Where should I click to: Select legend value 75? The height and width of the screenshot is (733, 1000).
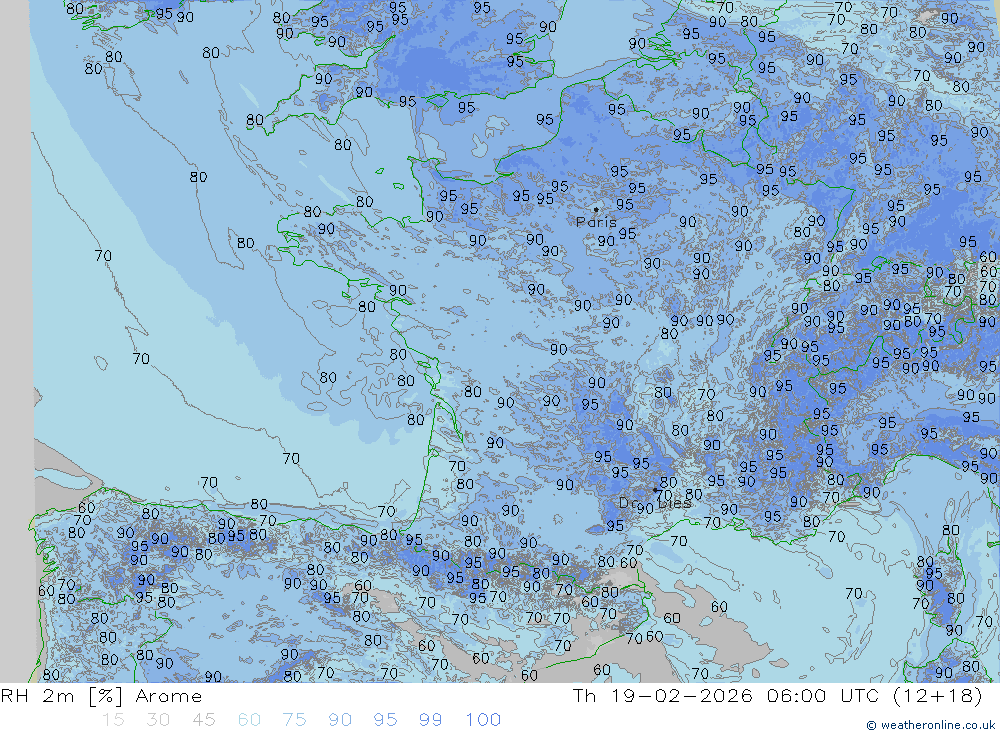[x=294, y=720]
